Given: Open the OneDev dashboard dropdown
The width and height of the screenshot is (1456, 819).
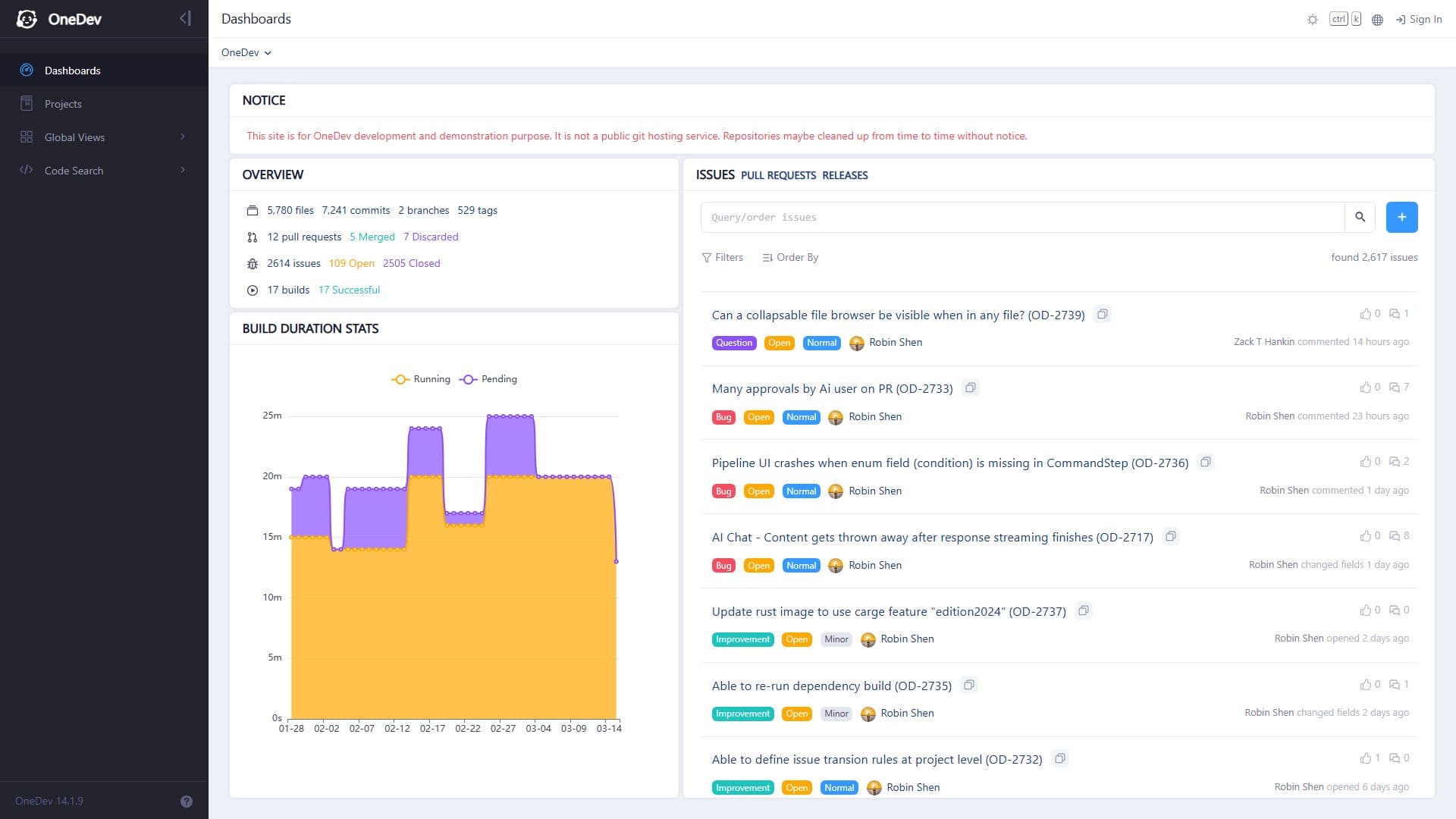Looking at the screenshot, I should pyautogui.click(x=246, y=52).
